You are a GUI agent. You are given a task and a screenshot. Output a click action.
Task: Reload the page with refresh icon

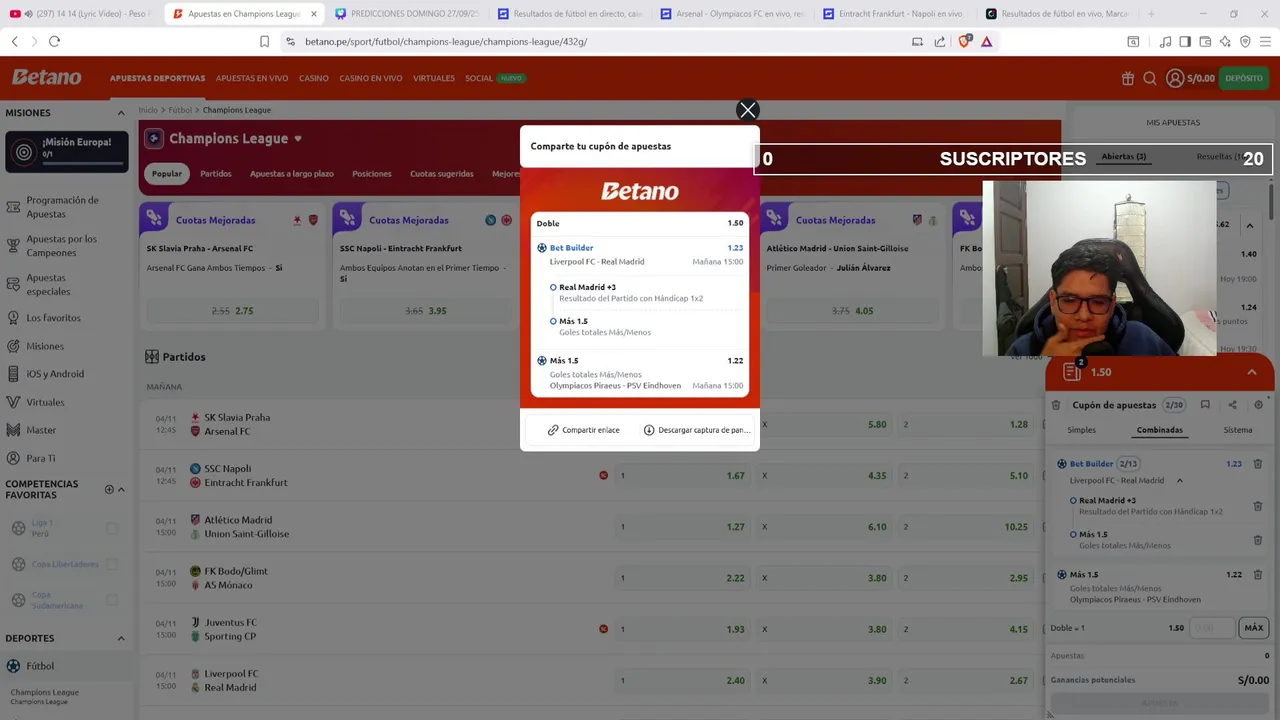click(54, 41)
